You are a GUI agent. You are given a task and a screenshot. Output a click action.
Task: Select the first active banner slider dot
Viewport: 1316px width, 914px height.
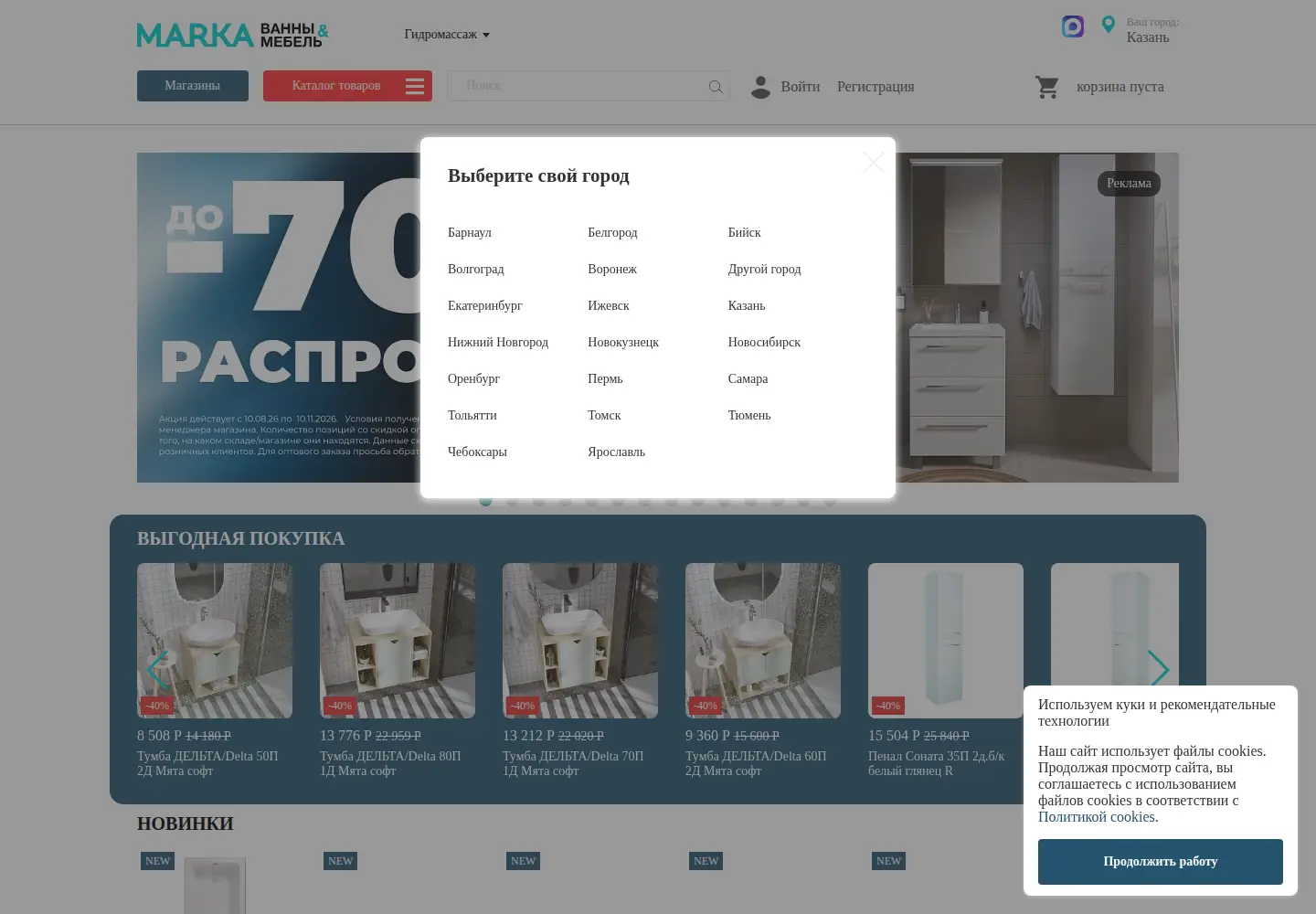pos(485,500)
